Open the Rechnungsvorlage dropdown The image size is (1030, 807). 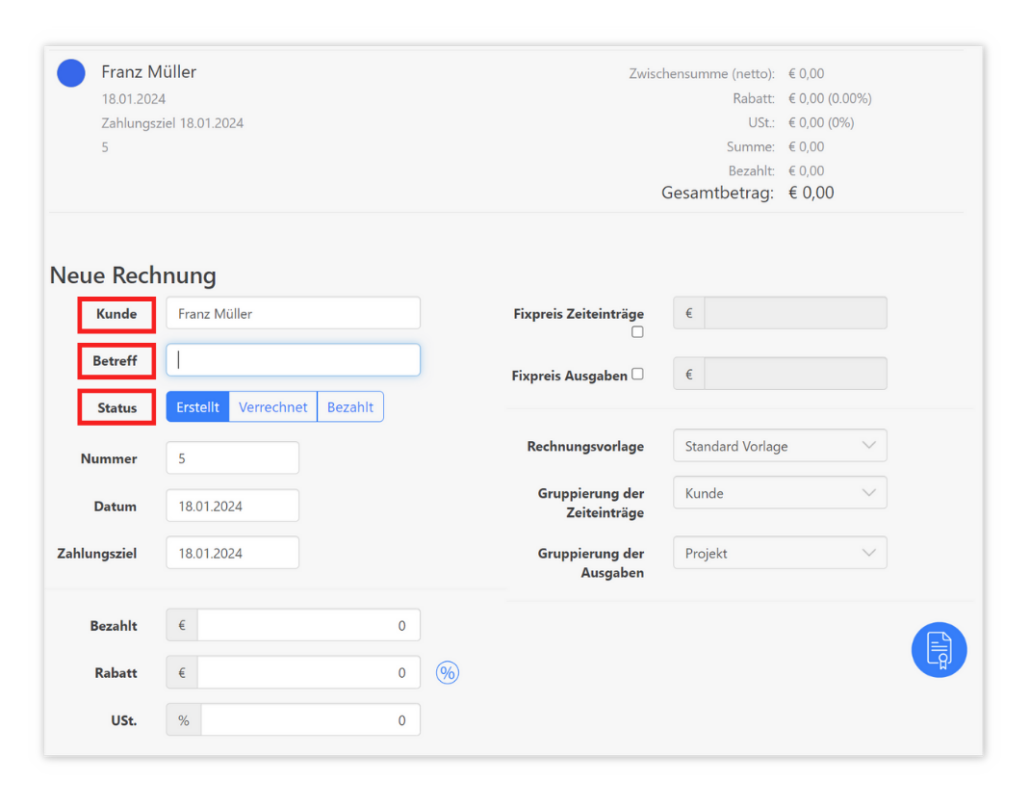coord(779,446)
